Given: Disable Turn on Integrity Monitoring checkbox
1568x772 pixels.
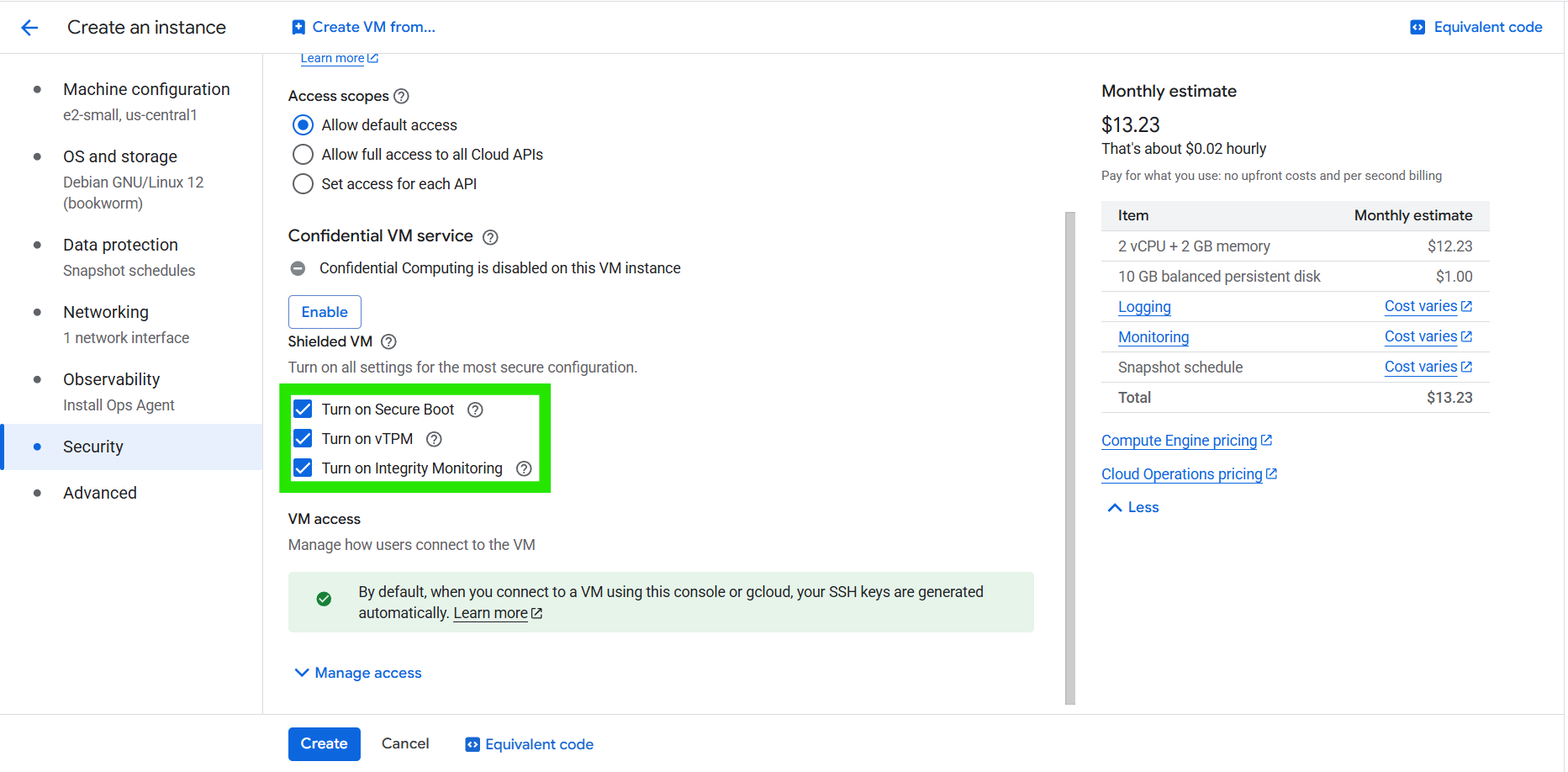Looking at the screenshot, I should [x=303, y=468].
